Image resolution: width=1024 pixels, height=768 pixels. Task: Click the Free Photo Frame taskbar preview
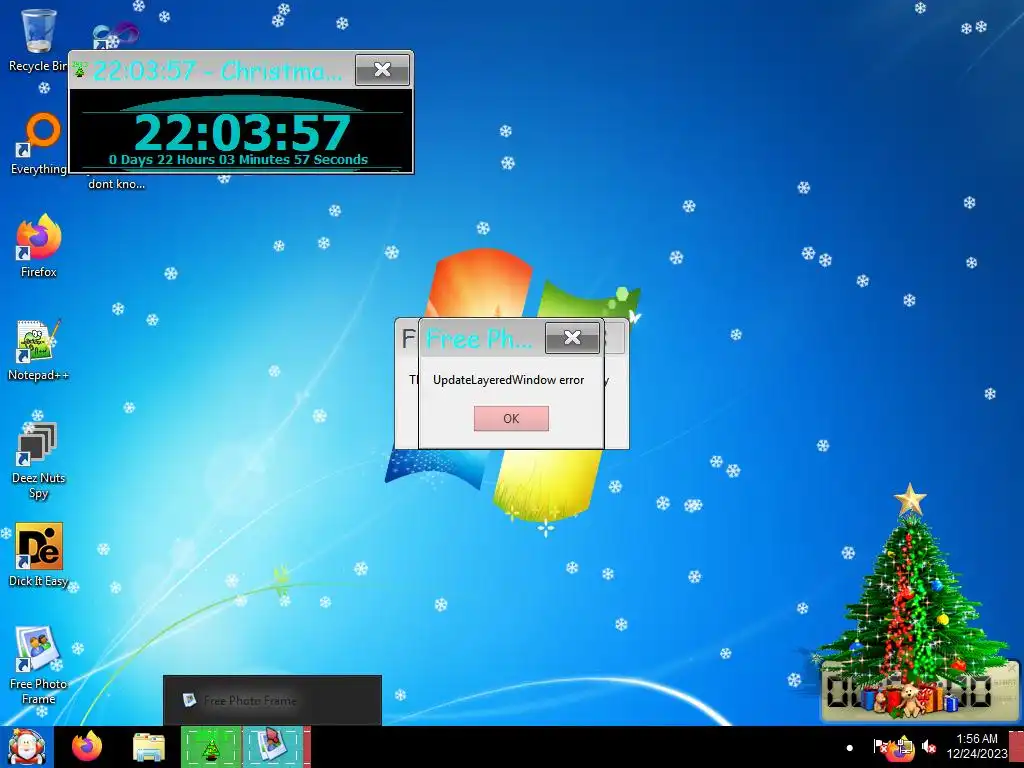[x=272, y=700]
